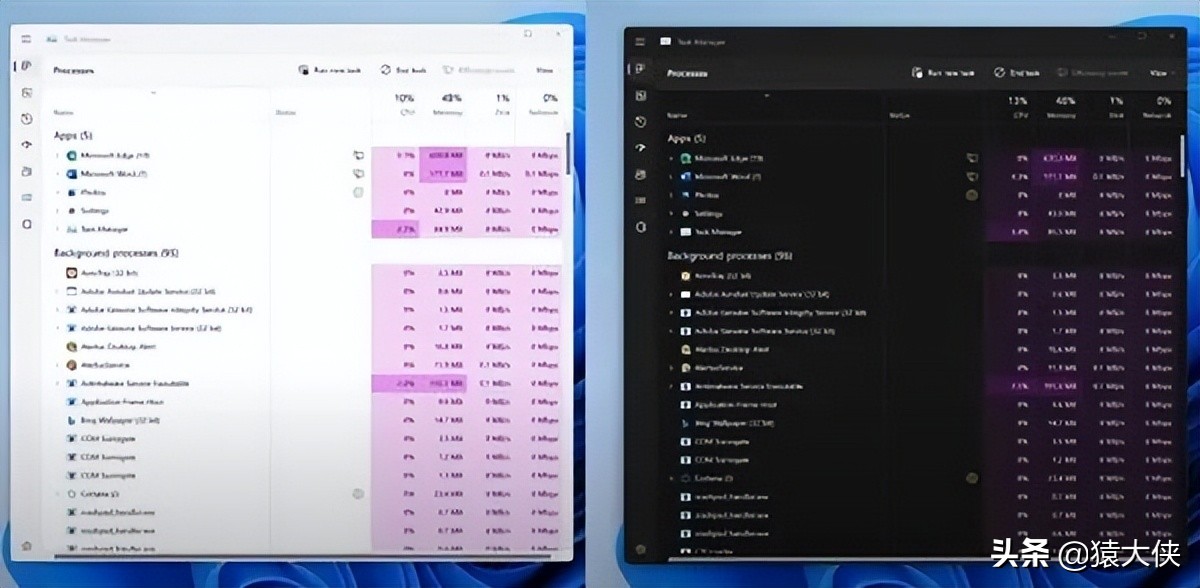This screenshot has width=1200, height=588.
Task: Click the Efficiency mode button in the dark Task Manager
Action: pos(1092,73)
